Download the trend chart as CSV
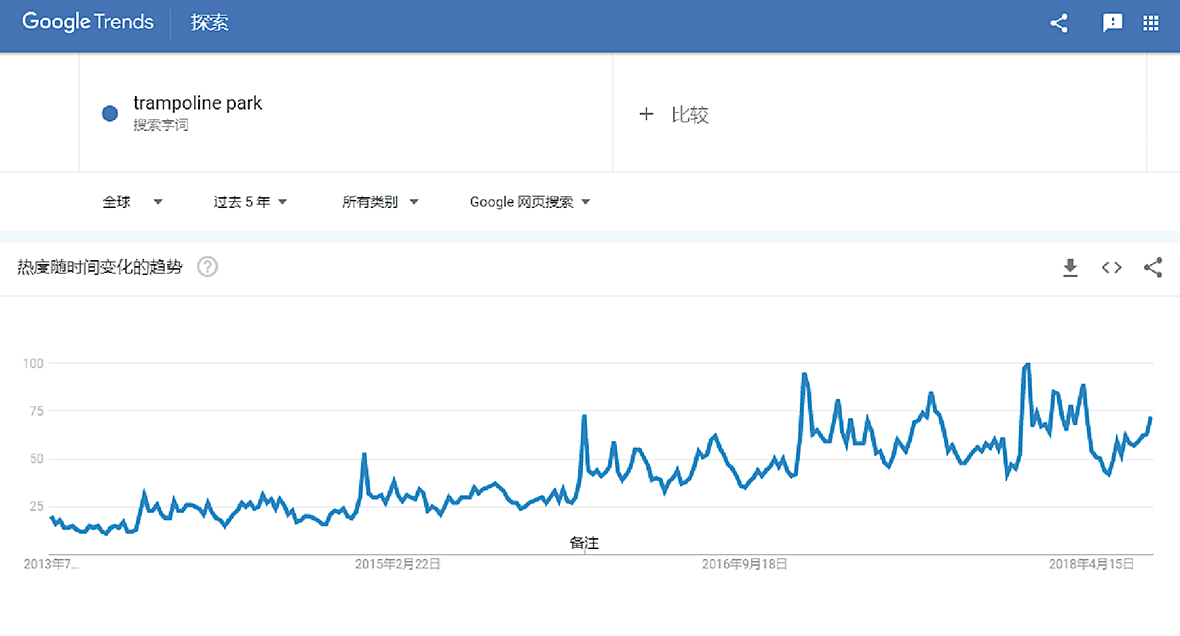 (x=1070, y=267)
